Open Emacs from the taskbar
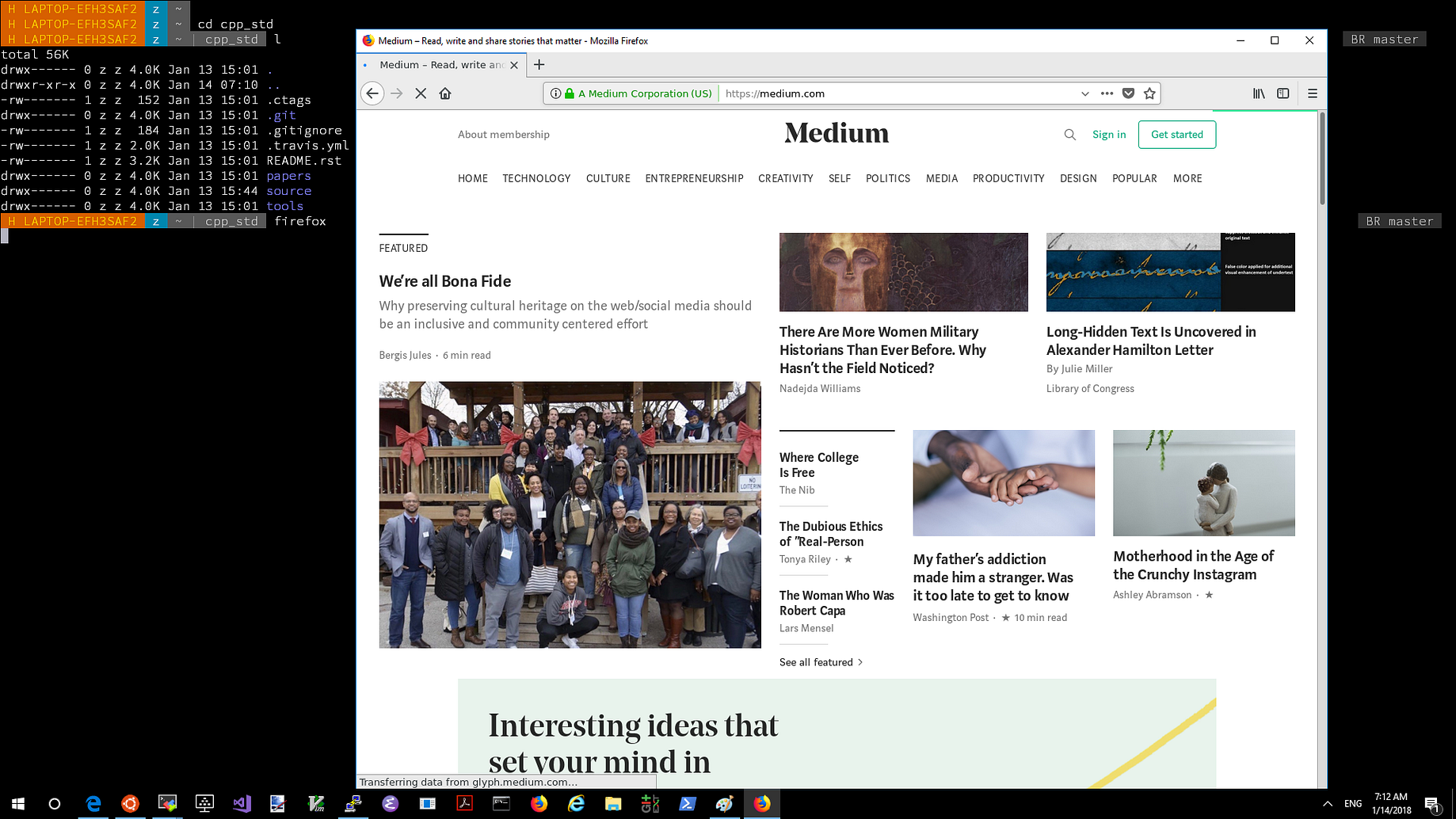Screen dimensions: 1456x819 (x=390, y=804)
